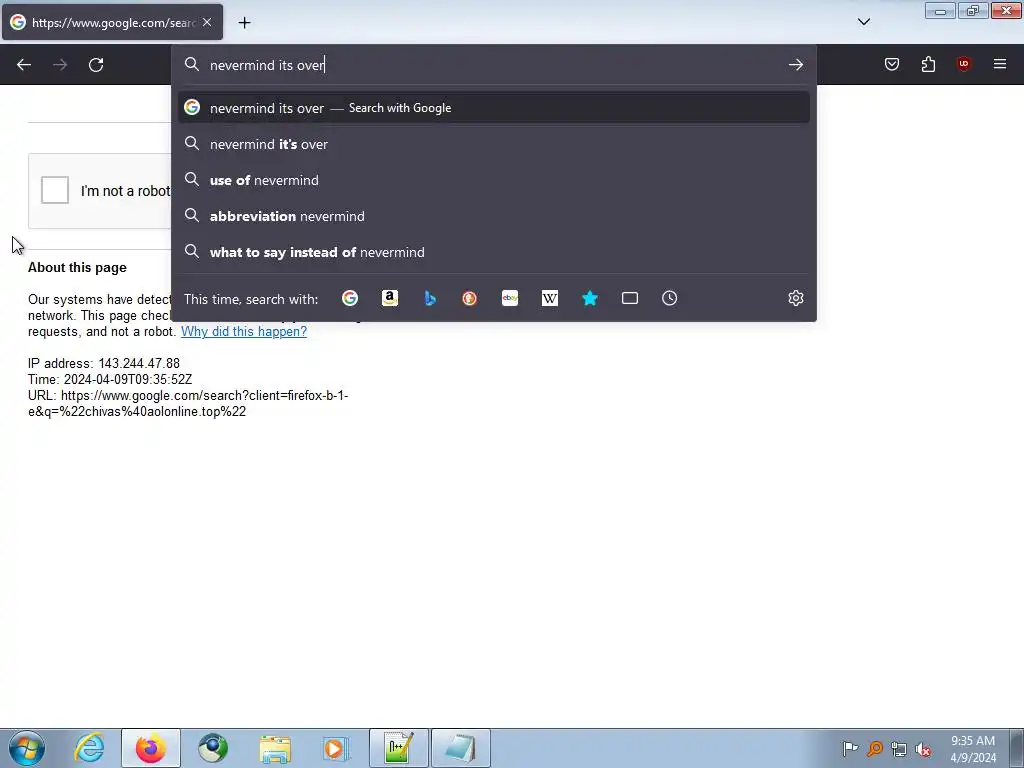Viewport: 1024px width, 768px height.
Task: Search open tabs using the tab icon
Action: coord(630,298)
